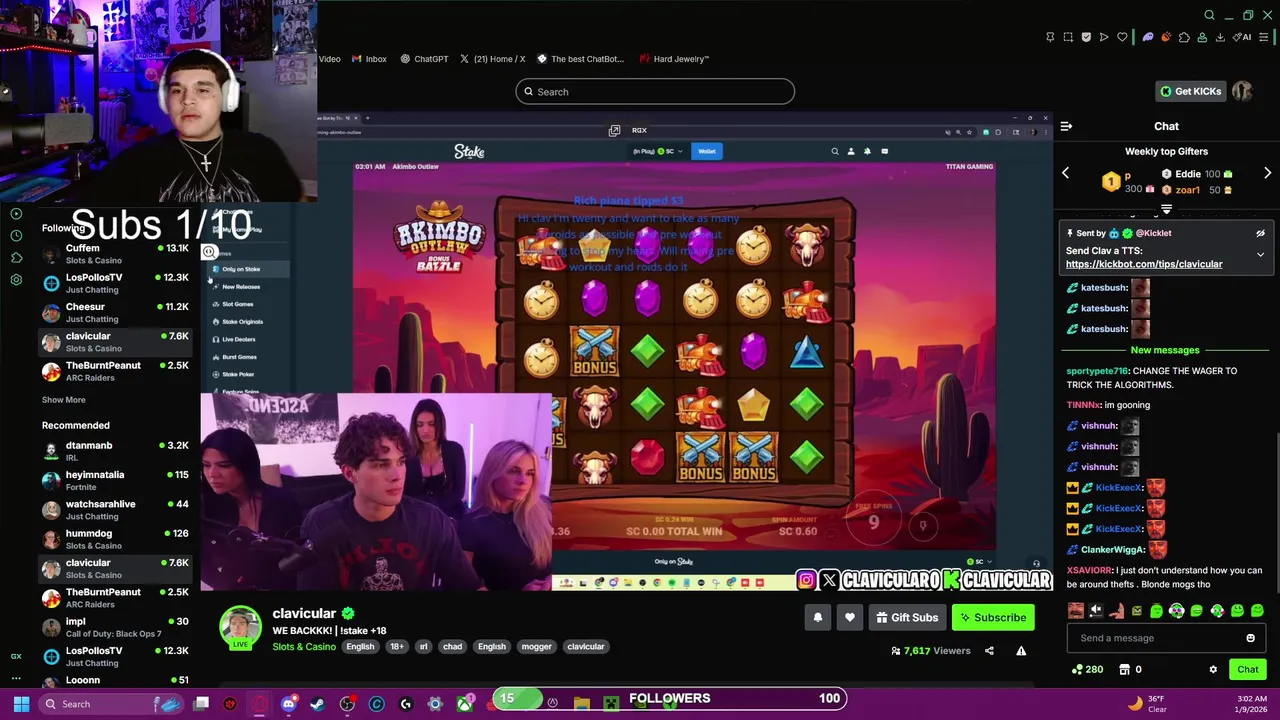Screen dimensions: 1280x720
Task: Expand the pinned Kicklet message chevron
Action: tap(1260, 255)
